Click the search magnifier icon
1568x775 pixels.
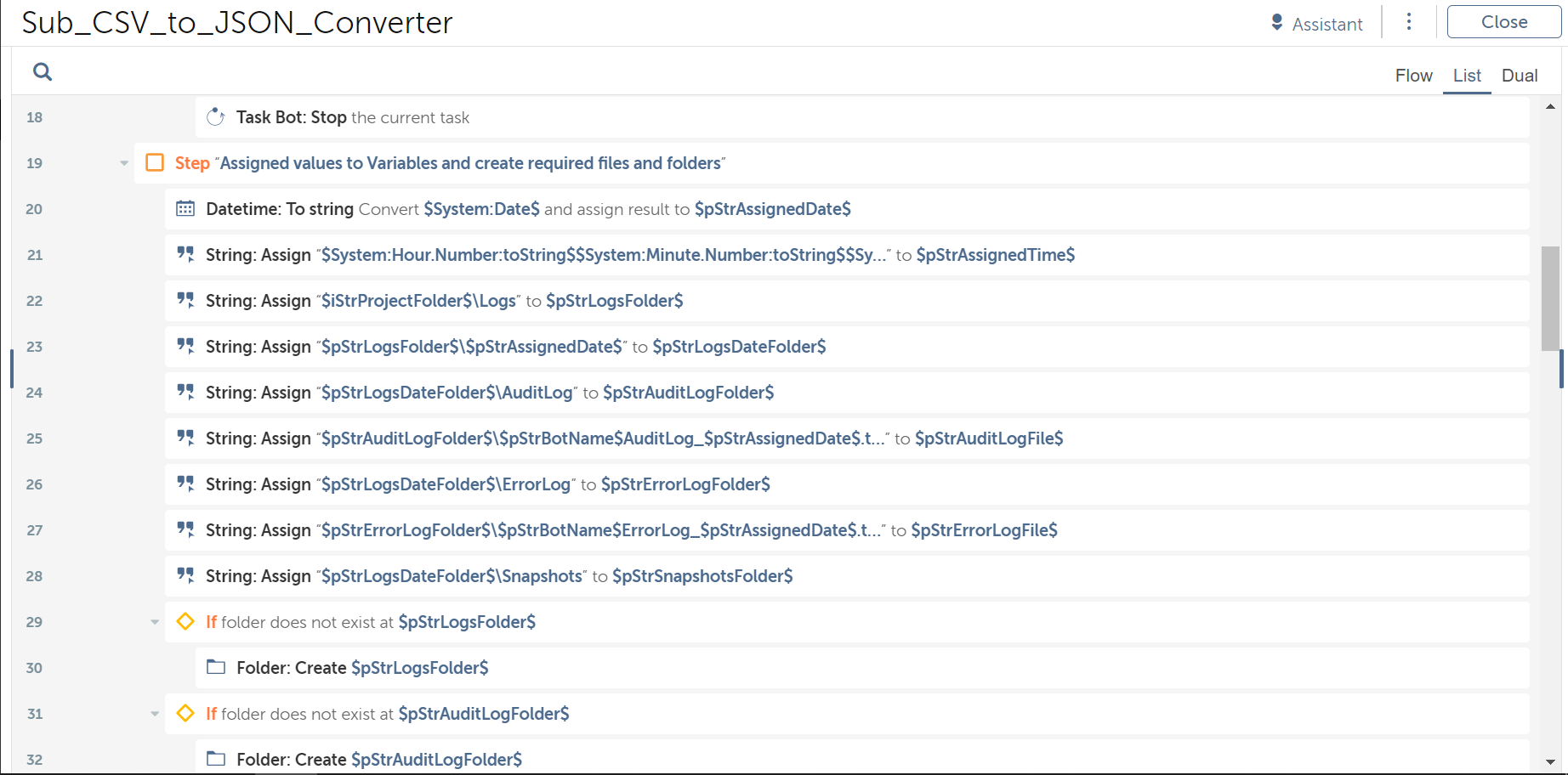click(43, 72)
